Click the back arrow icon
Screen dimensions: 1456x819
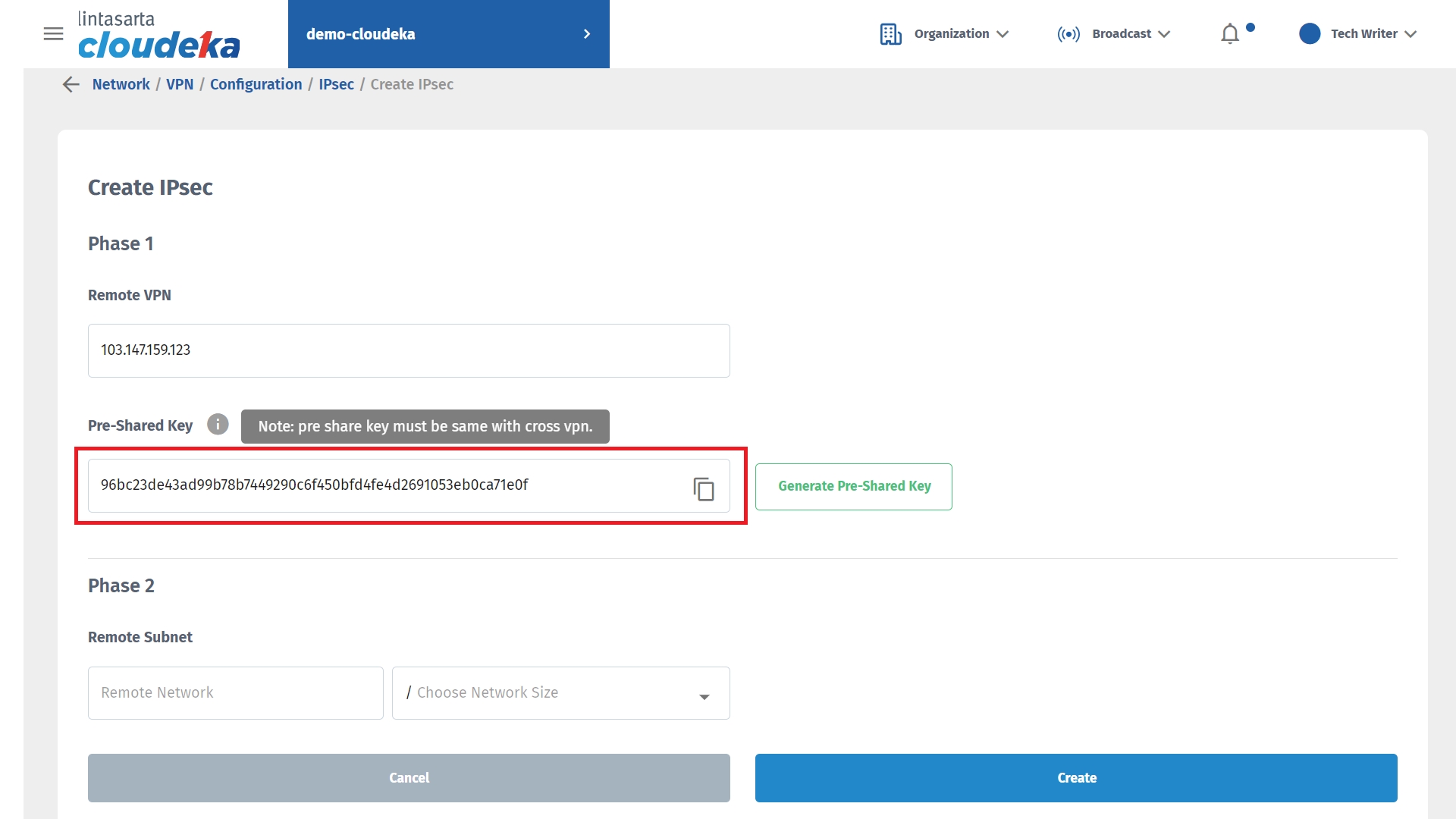pos(71,84)
